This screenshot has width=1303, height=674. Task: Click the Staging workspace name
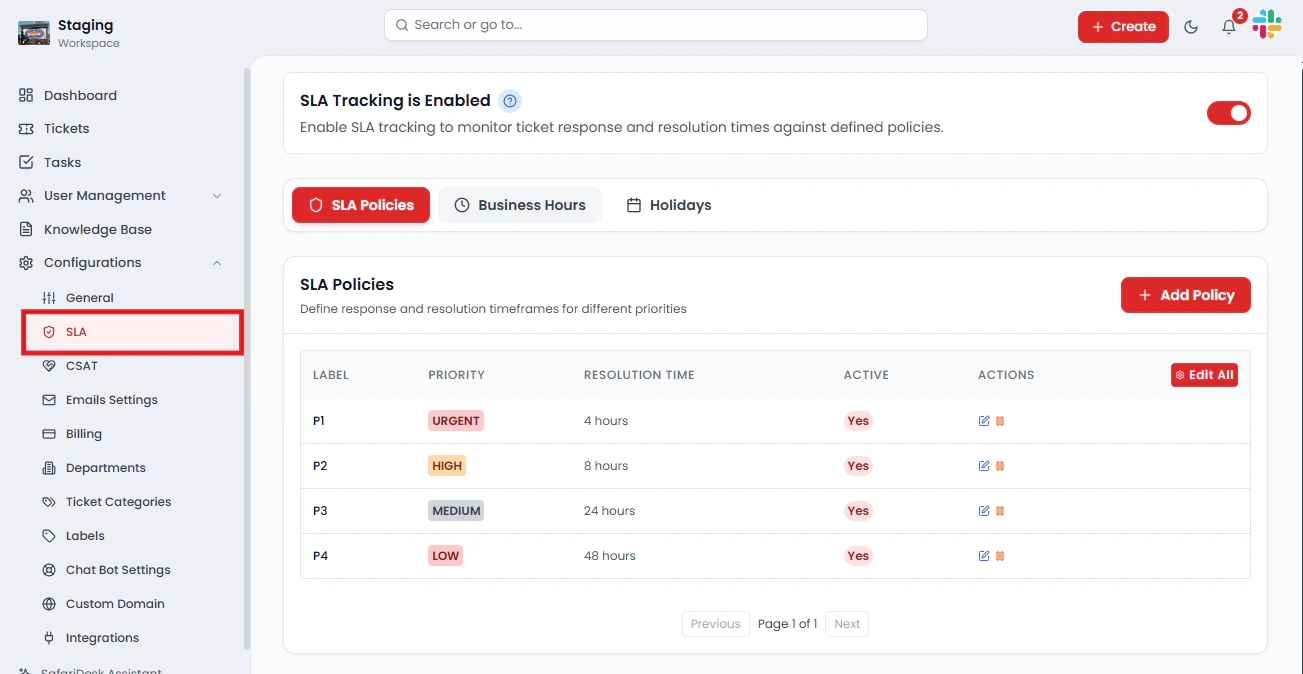[85, 25]
